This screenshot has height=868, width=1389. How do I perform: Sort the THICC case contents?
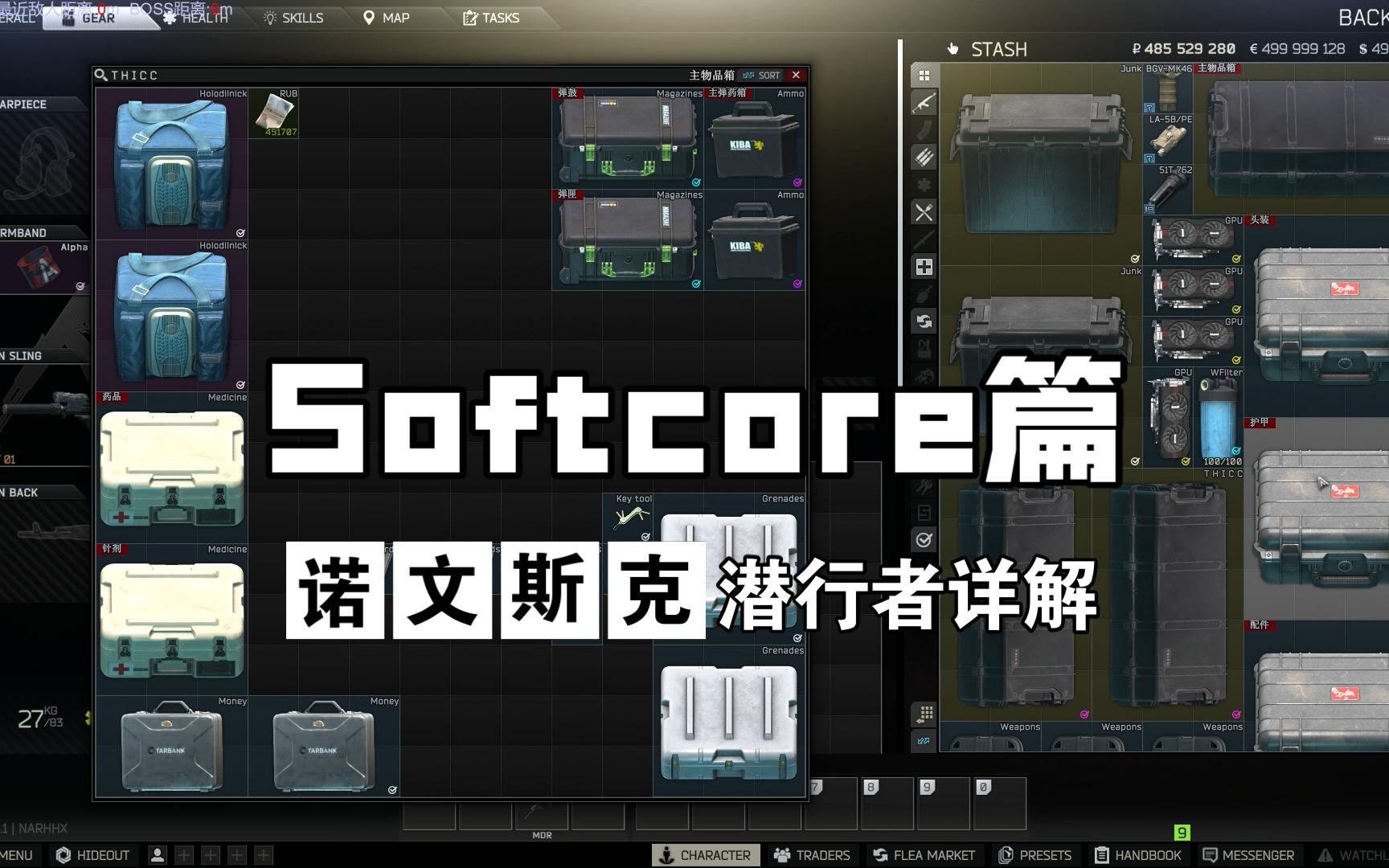[x=760, y=75]
